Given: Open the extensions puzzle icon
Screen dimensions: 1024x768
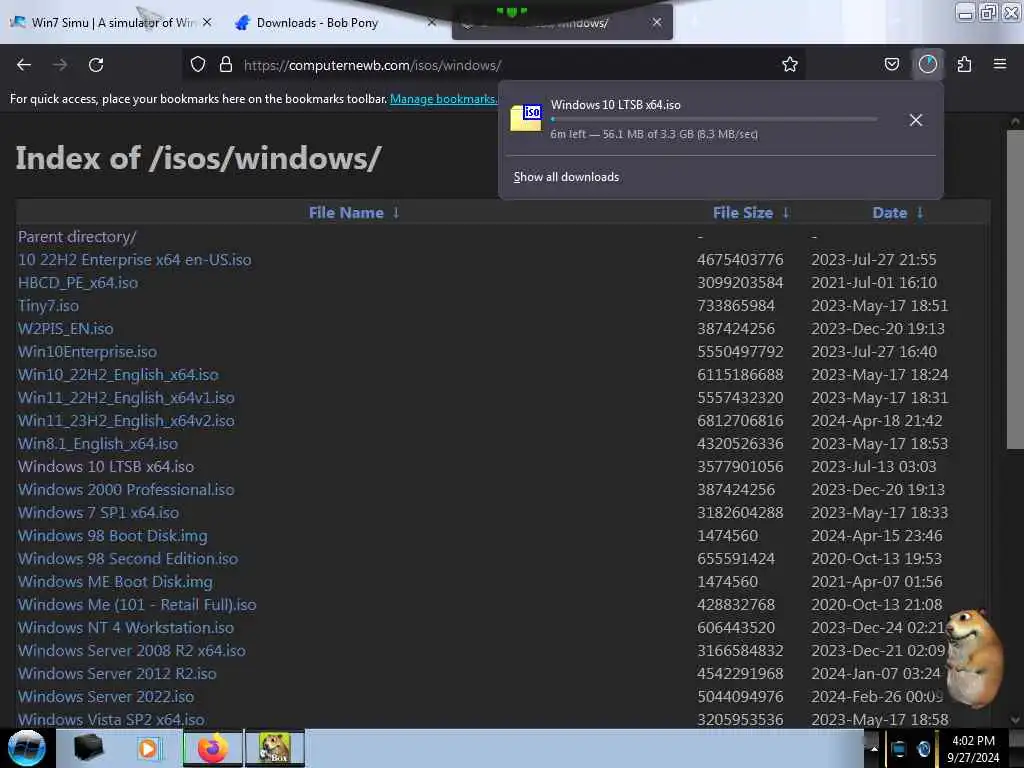Looking at the screenshot, I should (964, 65).
